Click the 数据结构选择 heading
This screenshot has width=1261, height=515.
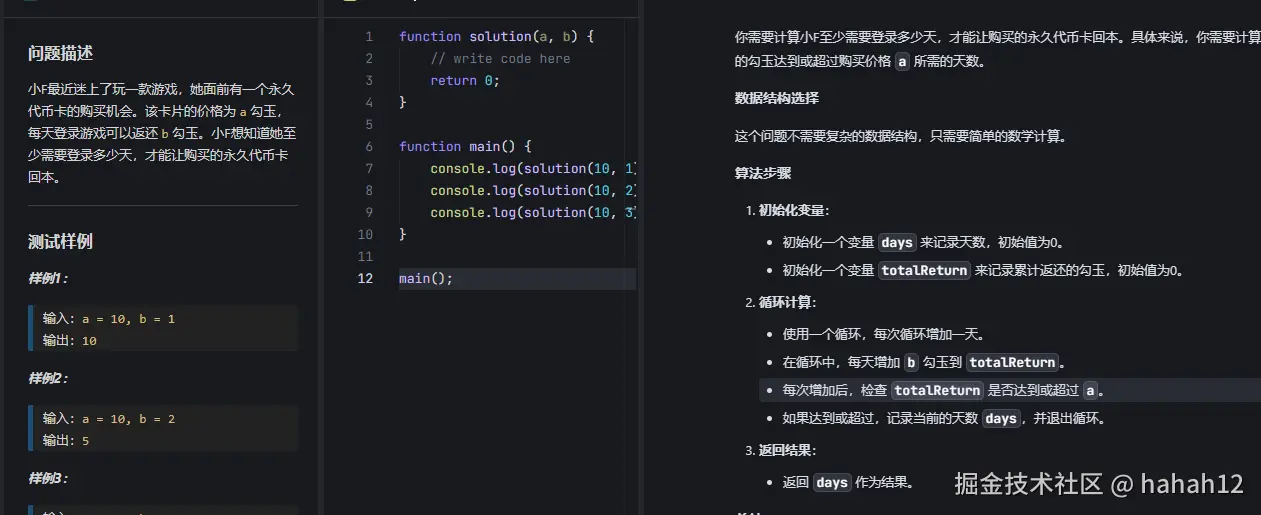777,98
